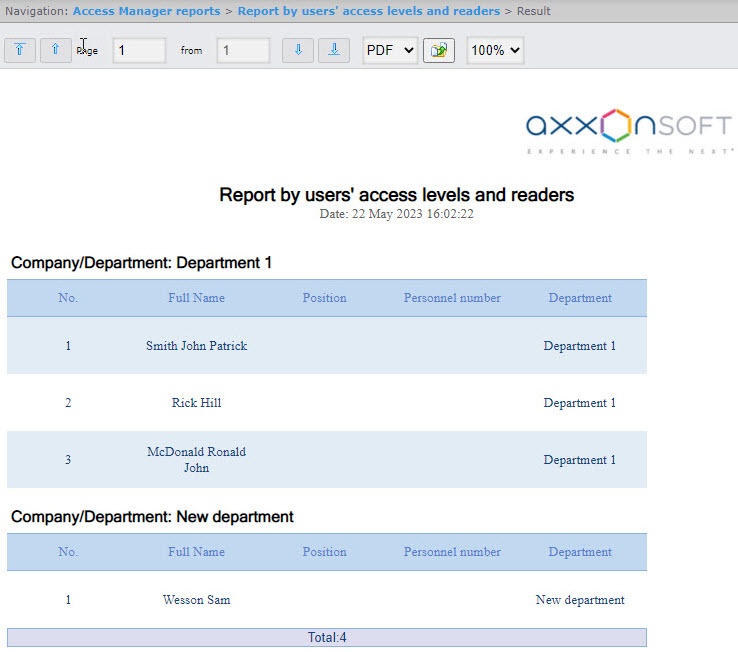Open Report by users' access levels breadcrumb
This screenshot has height=652, width=738.
pyautogui.click(x=369, y=11)
